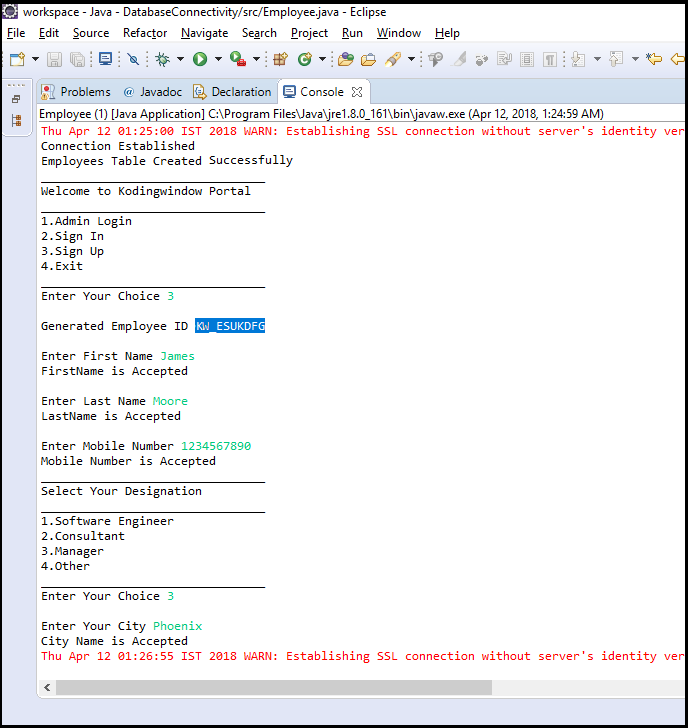Click the 'James' first name input text
The image size is (688, 728).
pos(177,356)
